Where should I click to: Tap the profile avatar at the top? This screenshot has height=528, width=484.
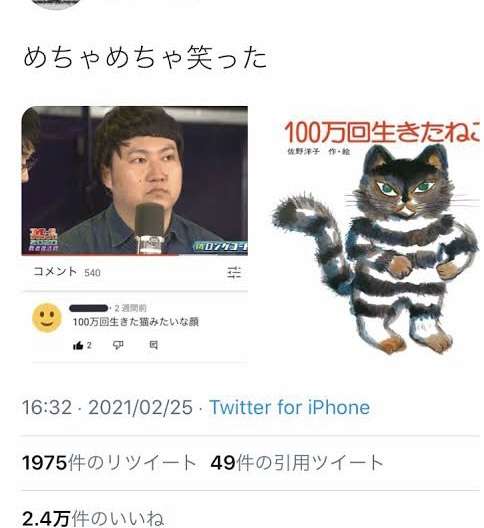56,3
